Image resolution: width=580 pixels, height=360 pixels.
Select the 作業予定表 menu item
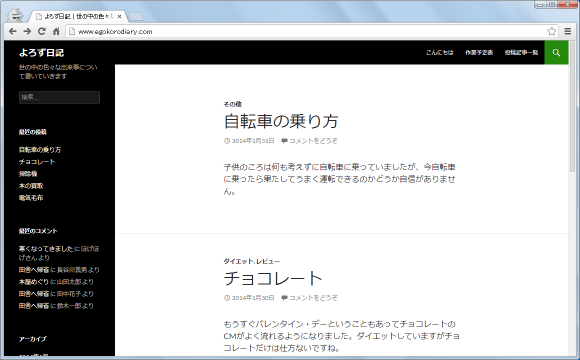479,53
